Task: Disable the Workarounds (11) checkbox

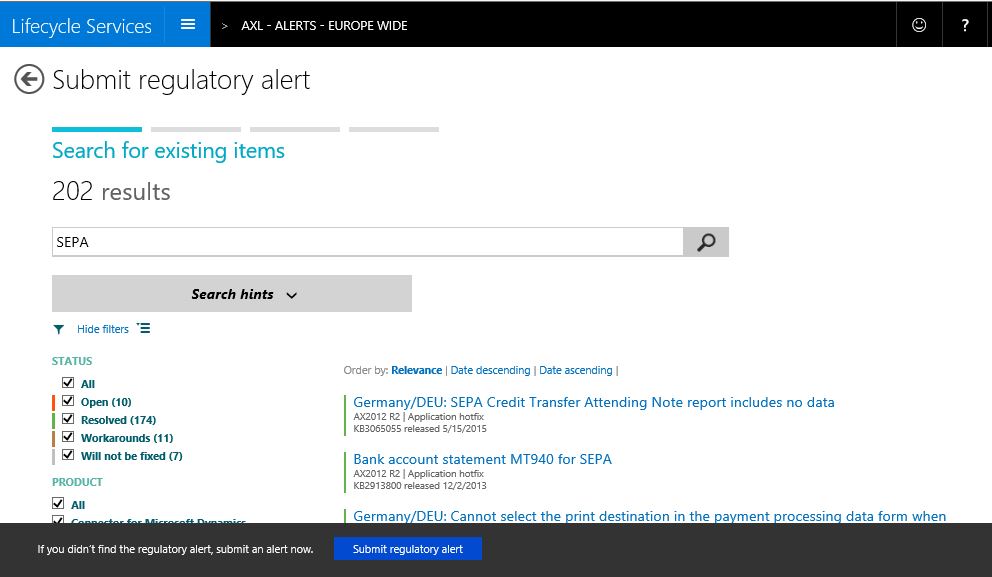Action: pyautogui.click(x=68, y=436)
